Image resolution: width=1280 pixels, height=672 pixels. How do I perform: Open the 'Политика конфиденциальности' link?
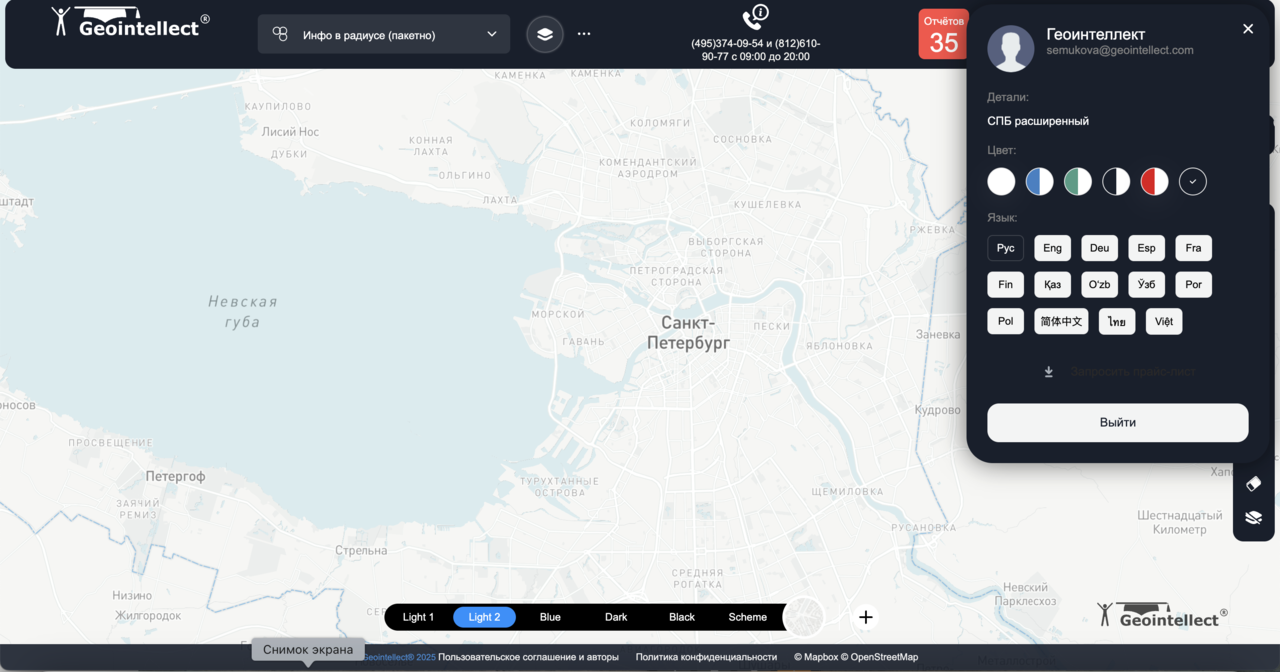coord(706,657)
